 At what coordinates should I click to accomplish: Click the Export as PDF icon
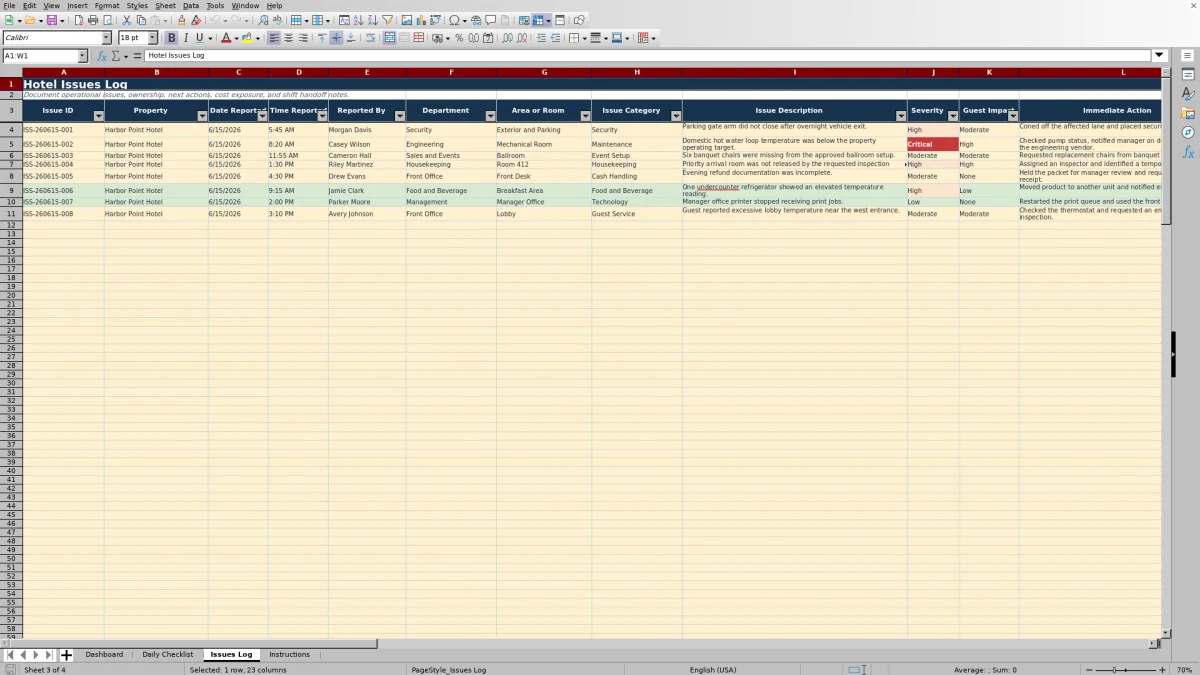[78, 20]
